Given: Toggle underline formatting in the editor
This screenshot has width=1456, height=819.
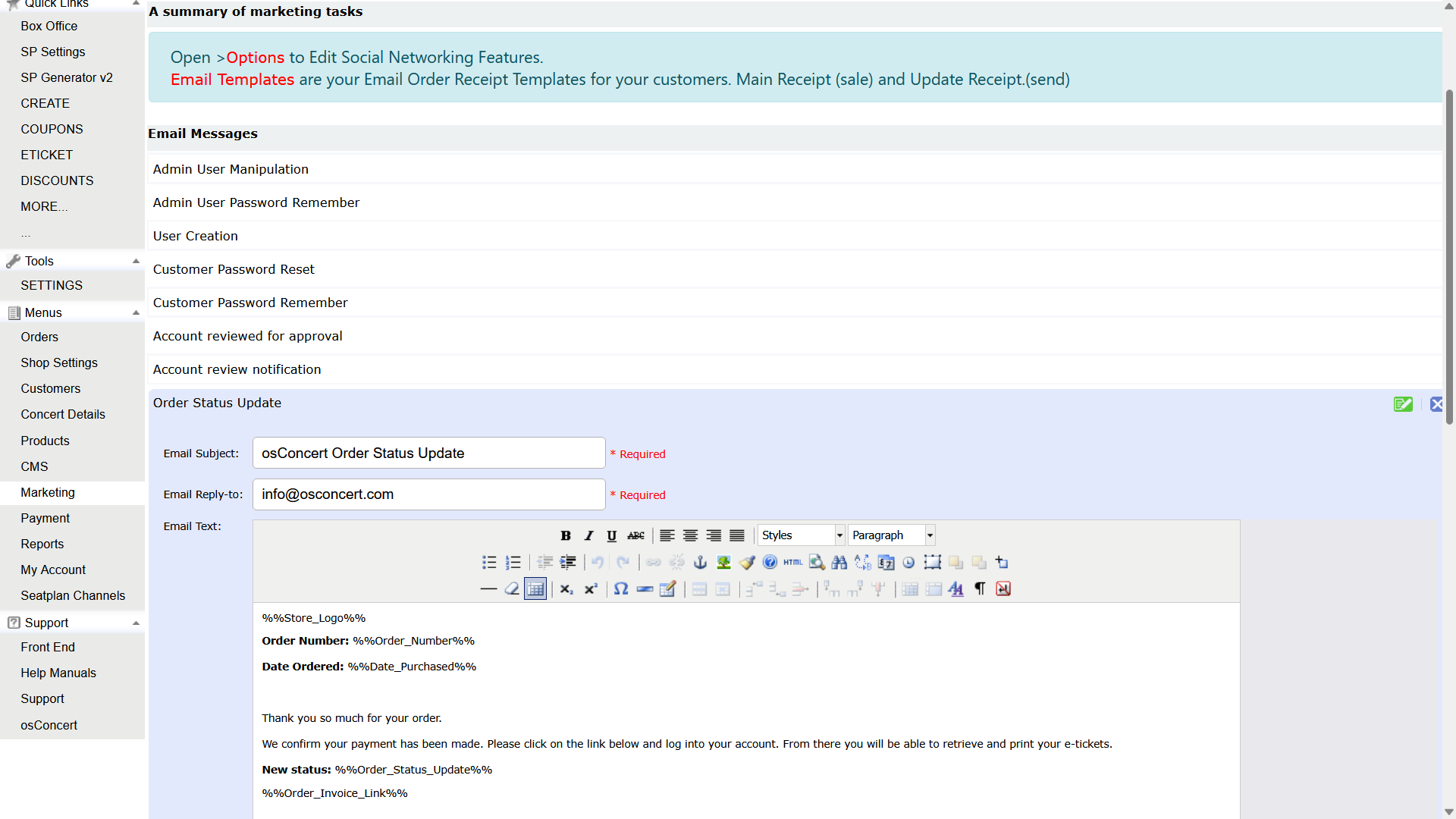Looking at the screenshot, I should tap(612, 535).
